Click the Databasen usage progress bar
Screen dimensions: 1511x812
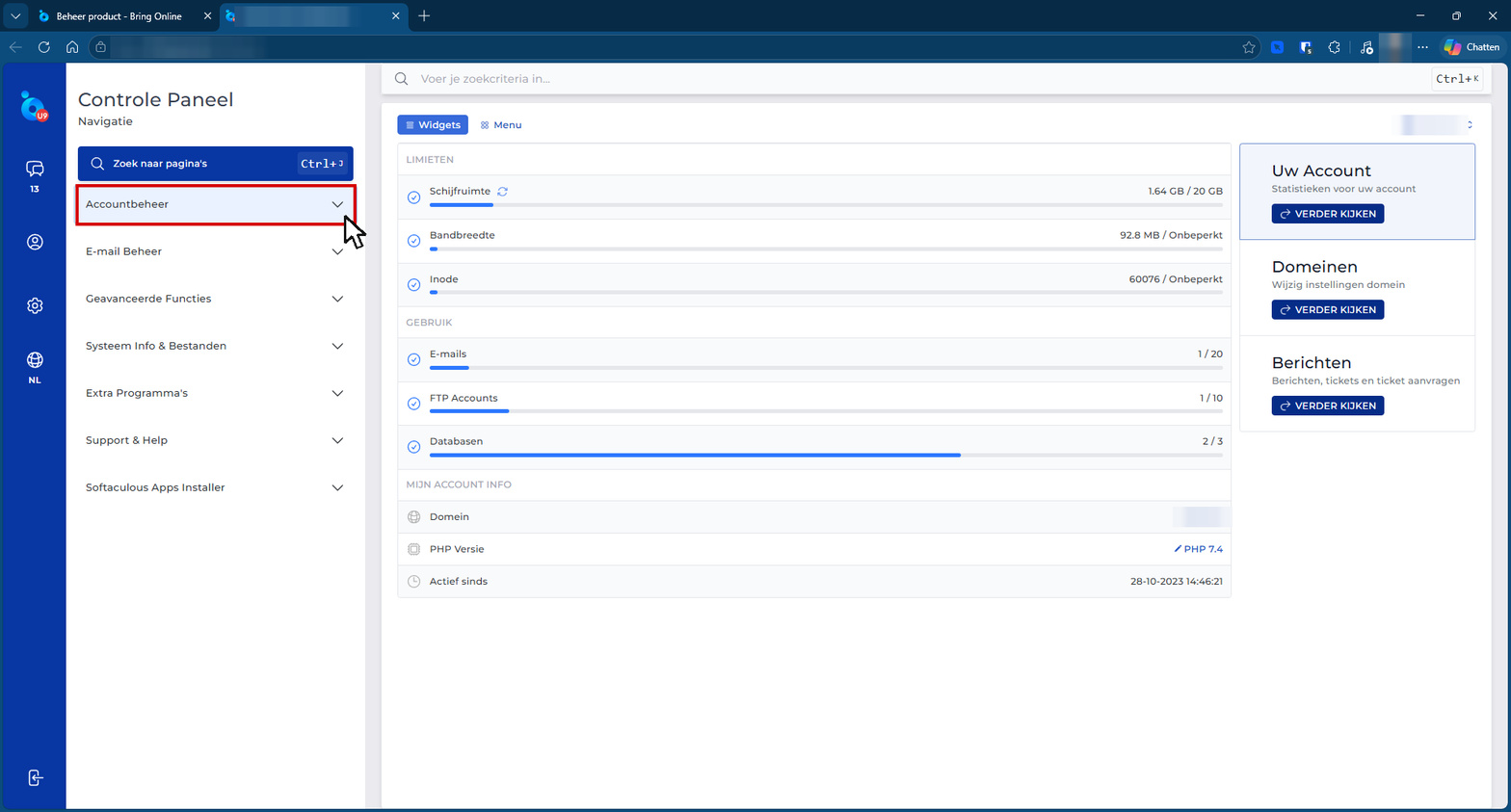(x=826, y=455)
